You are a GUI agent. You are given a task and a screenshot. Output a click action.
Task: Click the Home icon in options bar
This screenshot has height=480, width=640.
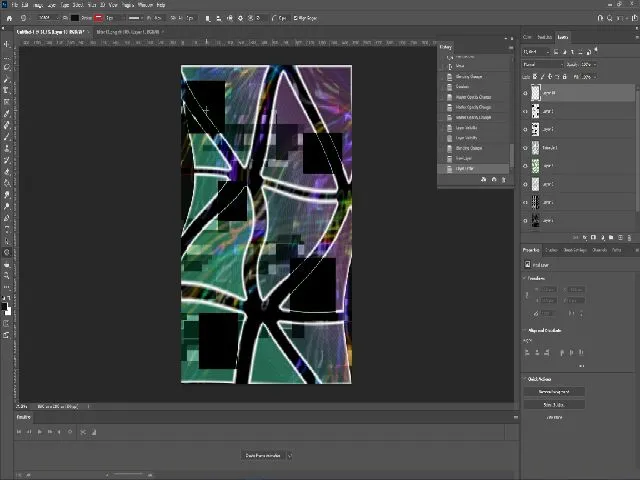9,18
